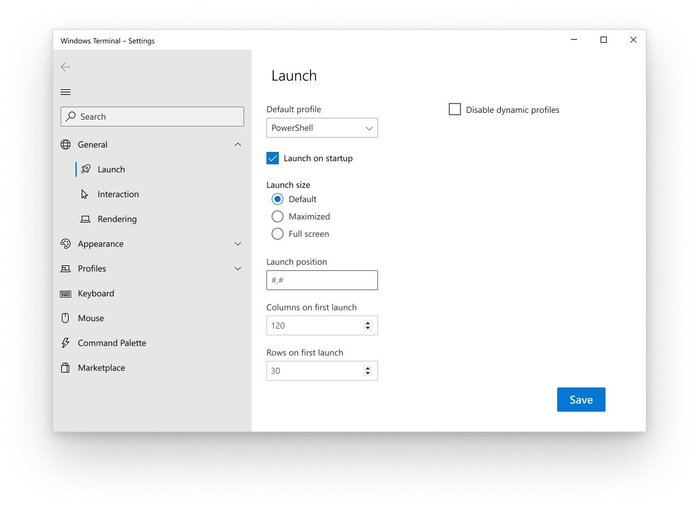Click the Launch position input field
Image resolution: width=700 pixels, height=509 pixels.
coord(322,280)
